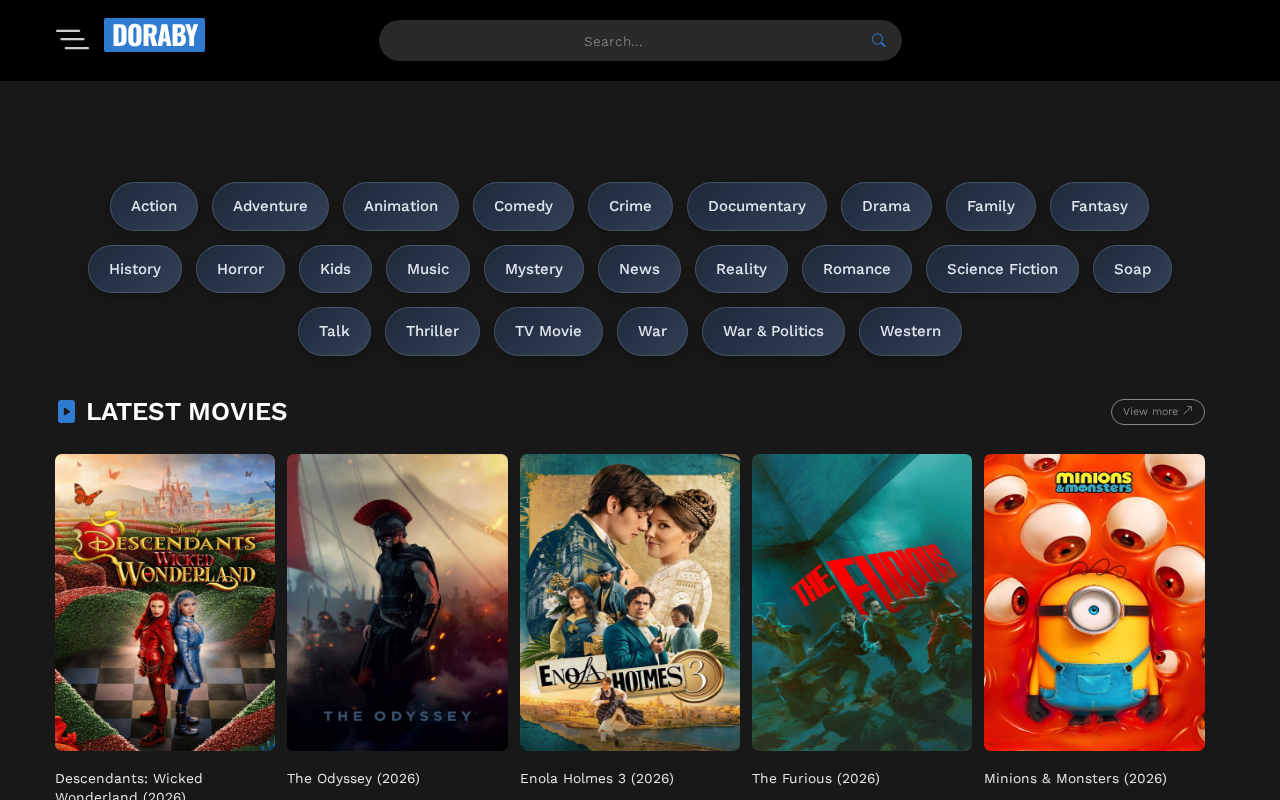
Task: Select the Adventure genre
Action: click(x=270, y=206)
